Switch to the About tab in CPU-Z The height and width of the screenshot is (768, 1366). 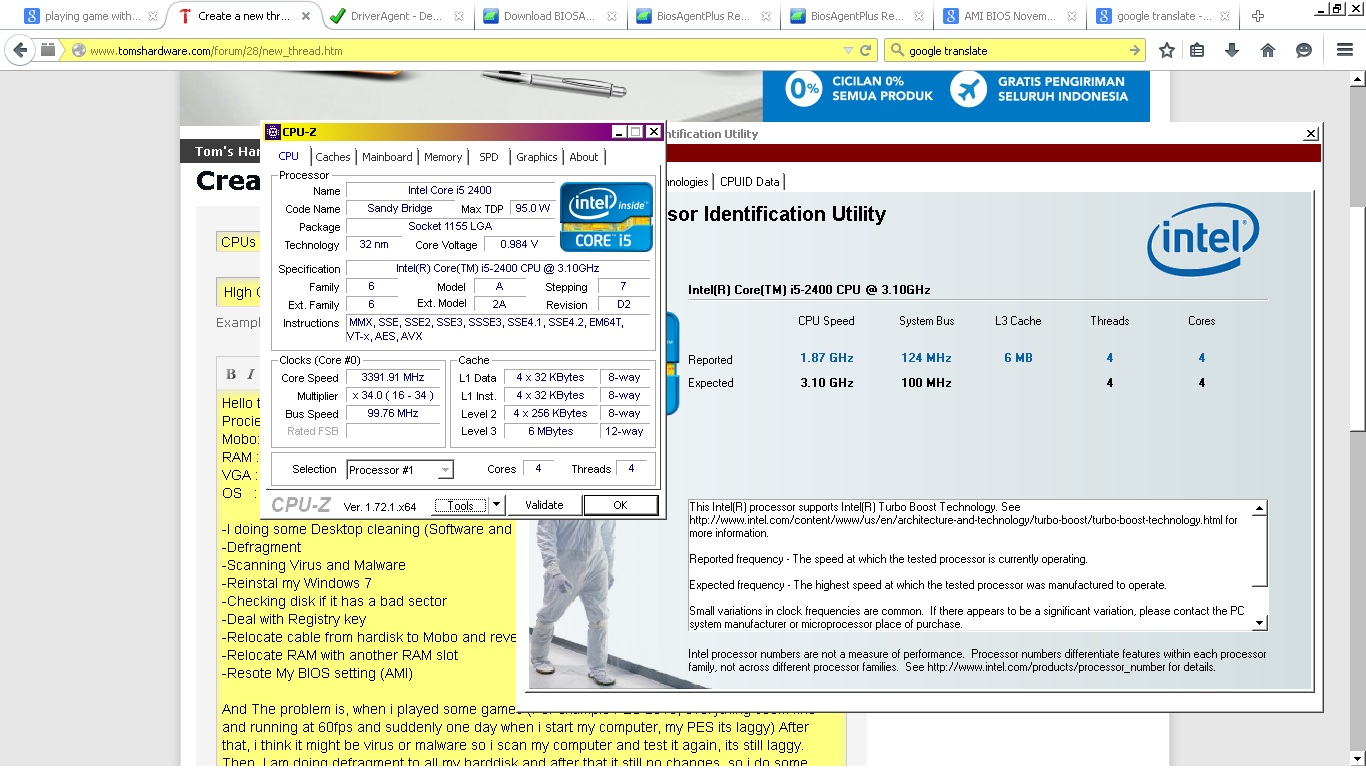pos(584,157)
